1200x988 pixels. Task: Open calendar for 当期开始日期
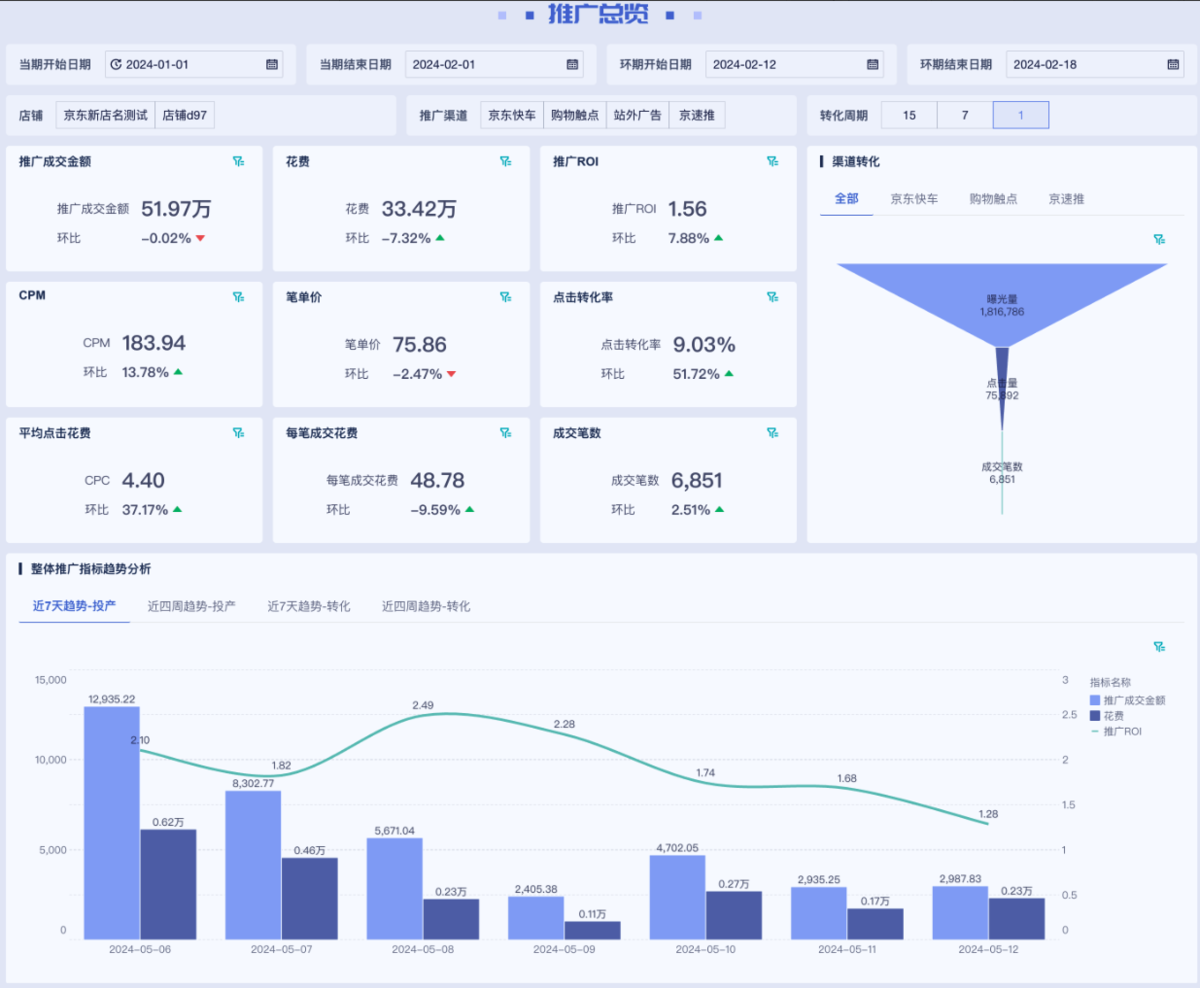(272, 64)
